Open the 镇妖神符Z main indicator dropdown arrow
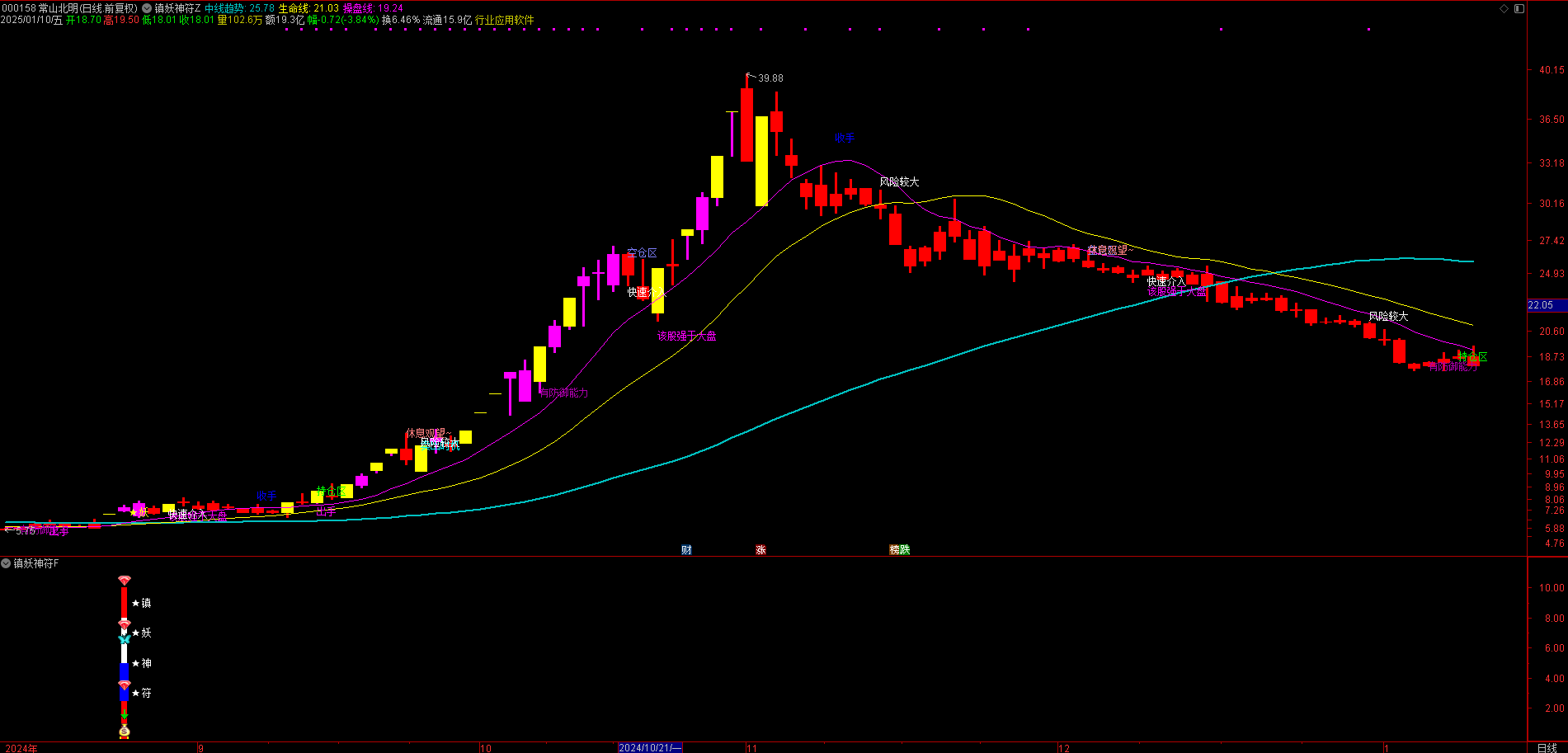Image resolution: width=1568 pixels, height=753 pixels. [x=147, y=8]
